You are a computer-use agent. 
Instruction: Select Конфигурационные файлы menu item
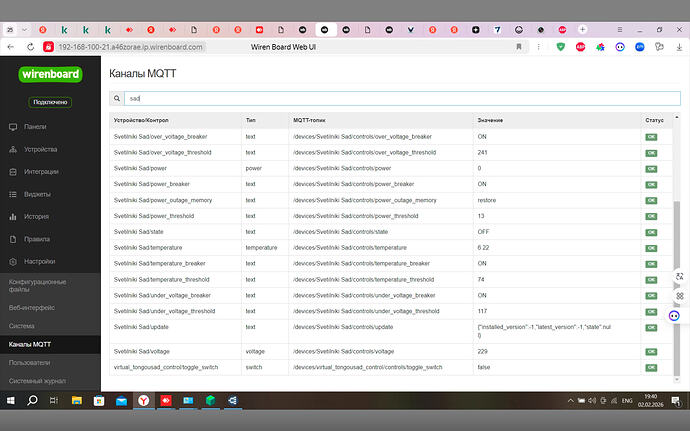(x=37, y=286)
